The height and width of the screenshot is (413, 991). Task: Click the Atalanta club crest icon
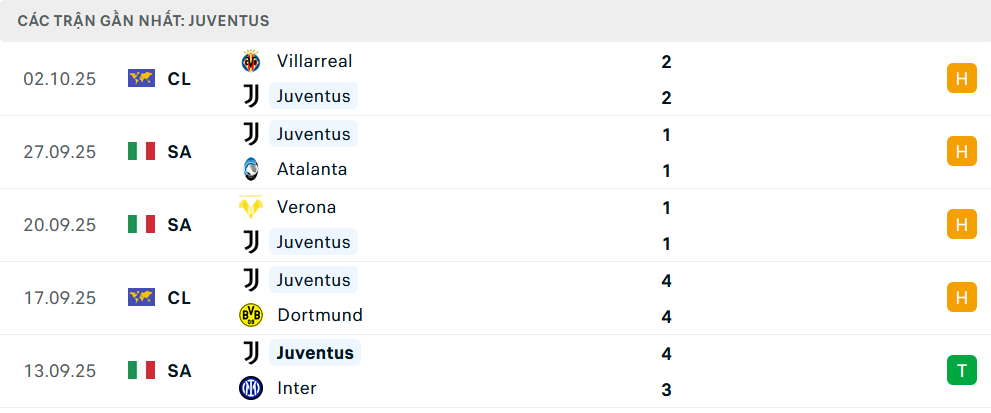tap(250, 169)
